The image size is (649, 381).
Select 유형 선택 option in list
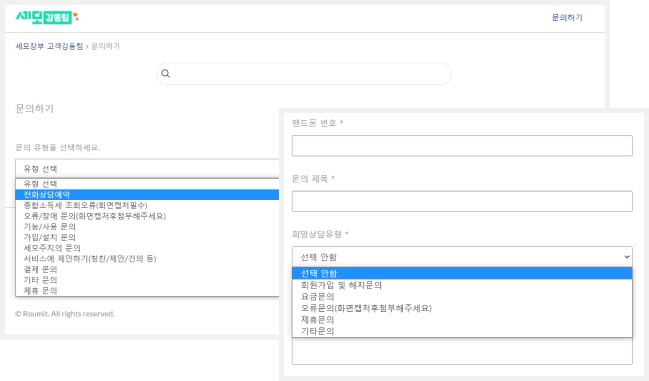click(147, 184)
